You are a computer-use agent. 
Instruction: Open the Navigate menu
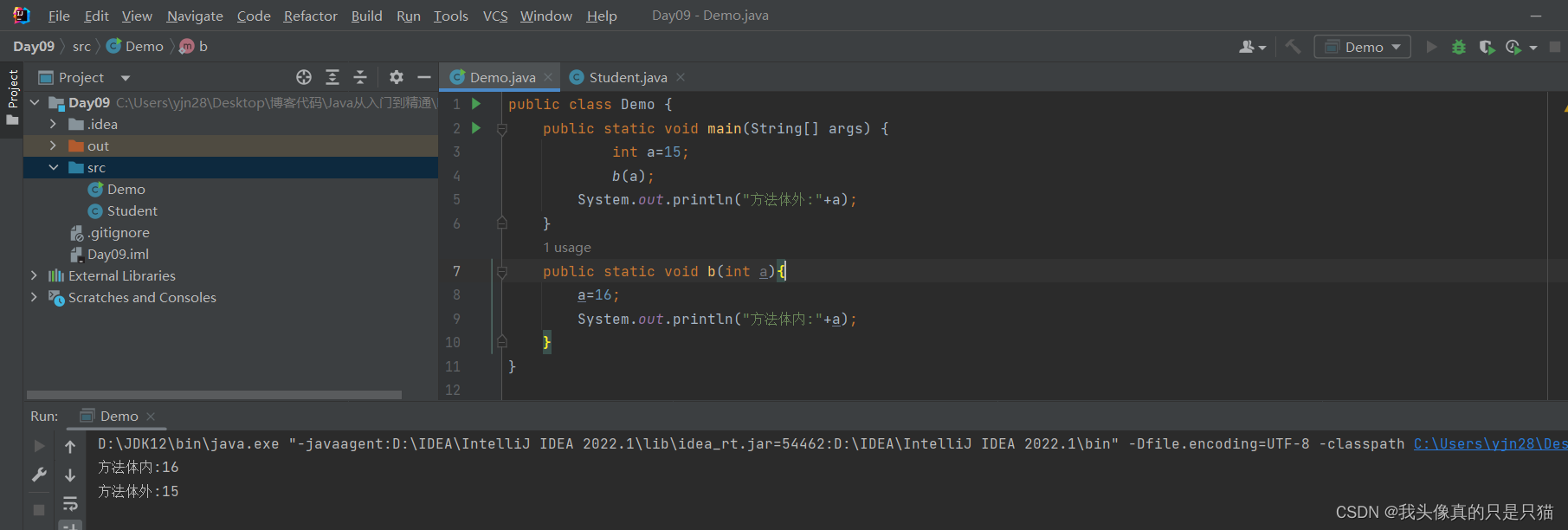pos(195,16)
